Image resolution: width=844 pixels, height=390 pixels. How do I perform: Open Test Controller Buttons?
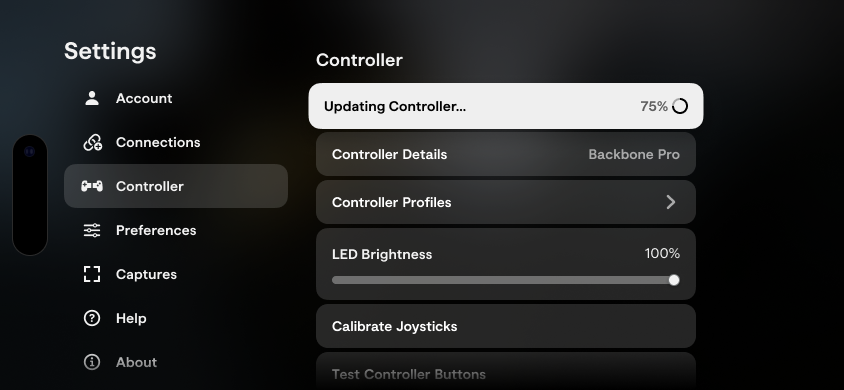coord(505,371)
